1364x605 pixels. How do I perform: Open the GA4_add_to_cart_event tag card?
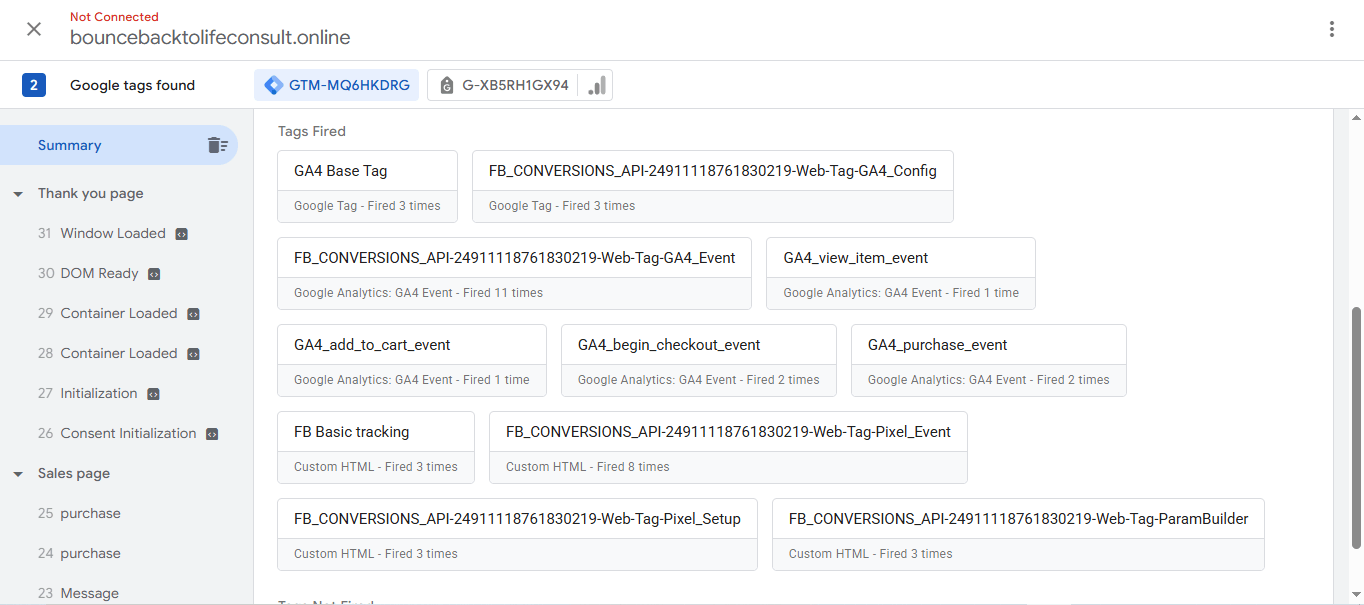pyautogui.click(x=412, y=360)
